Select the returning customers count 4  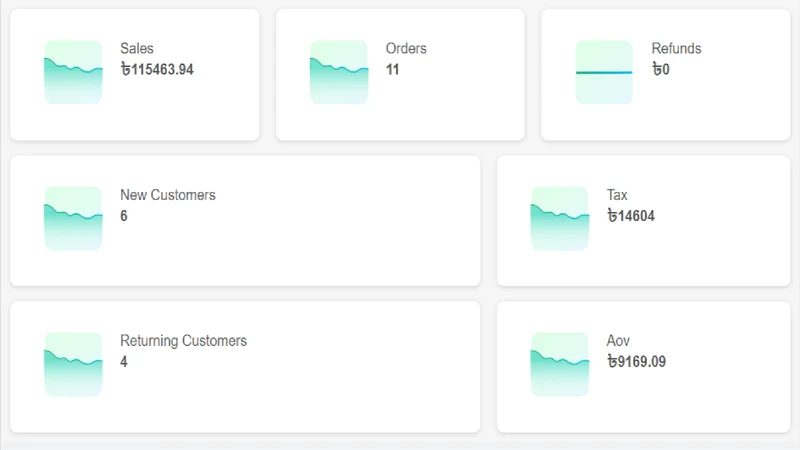click(124, 362)
